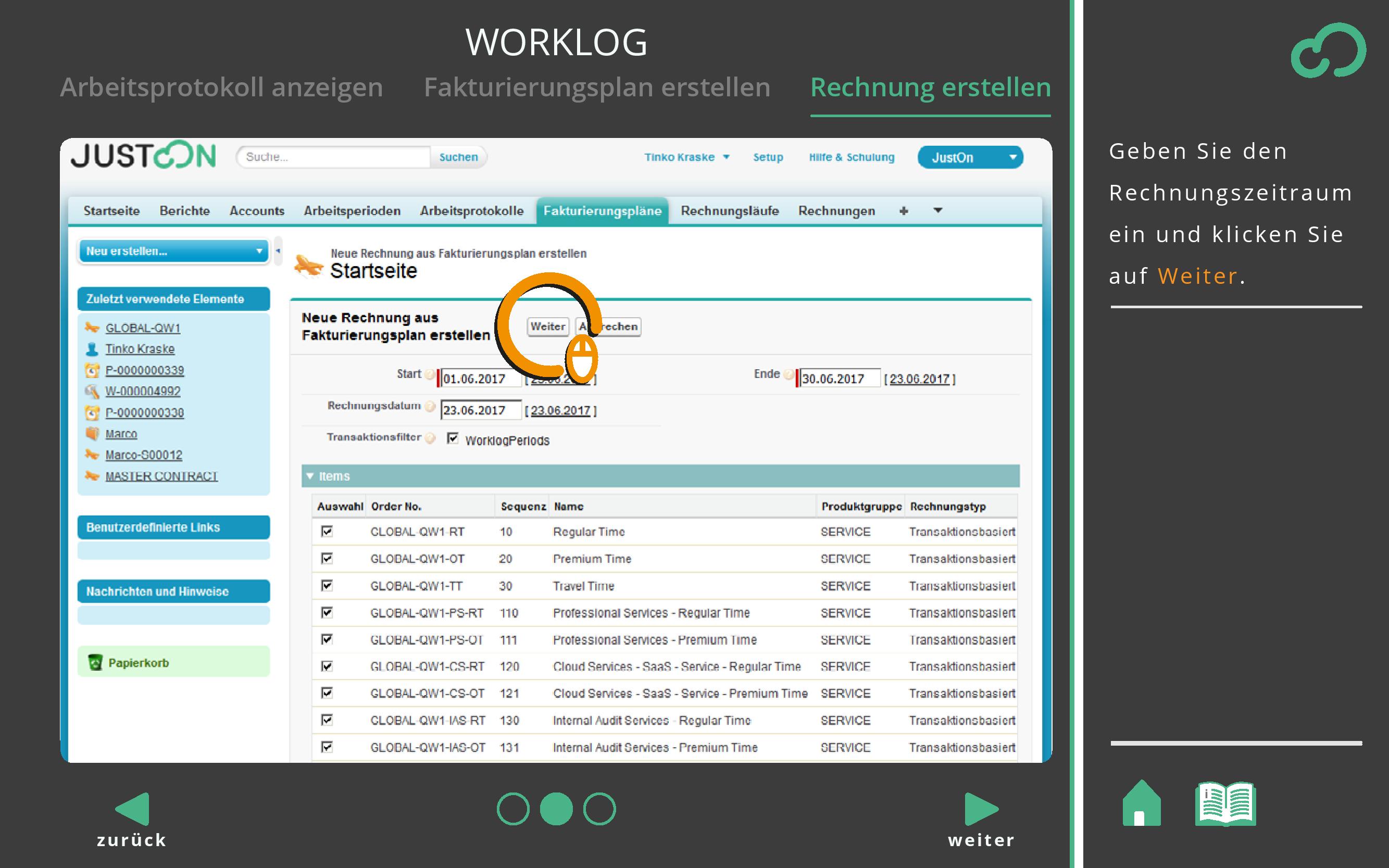1389x868 pixels.
Task: Click the Ende date input field
Action: click(839, 379)
